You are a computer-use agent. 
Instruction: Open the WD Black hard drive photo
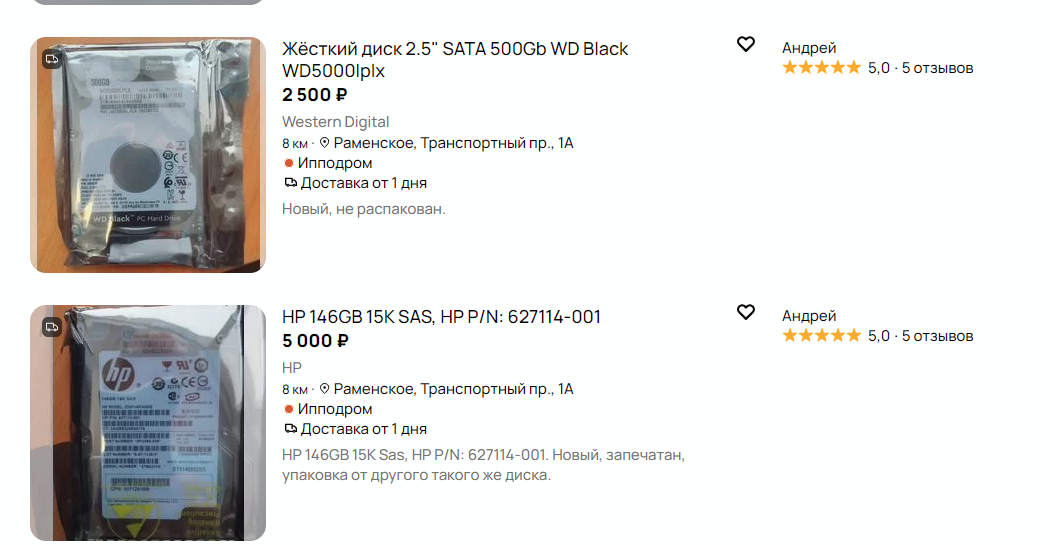[x=148, y=155]
